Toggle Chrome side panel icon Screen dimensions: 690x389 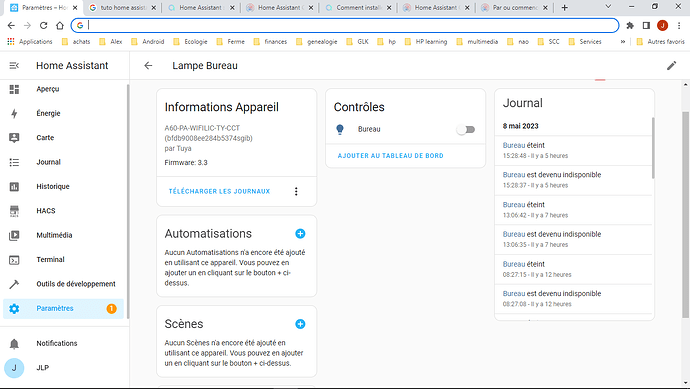646,26
